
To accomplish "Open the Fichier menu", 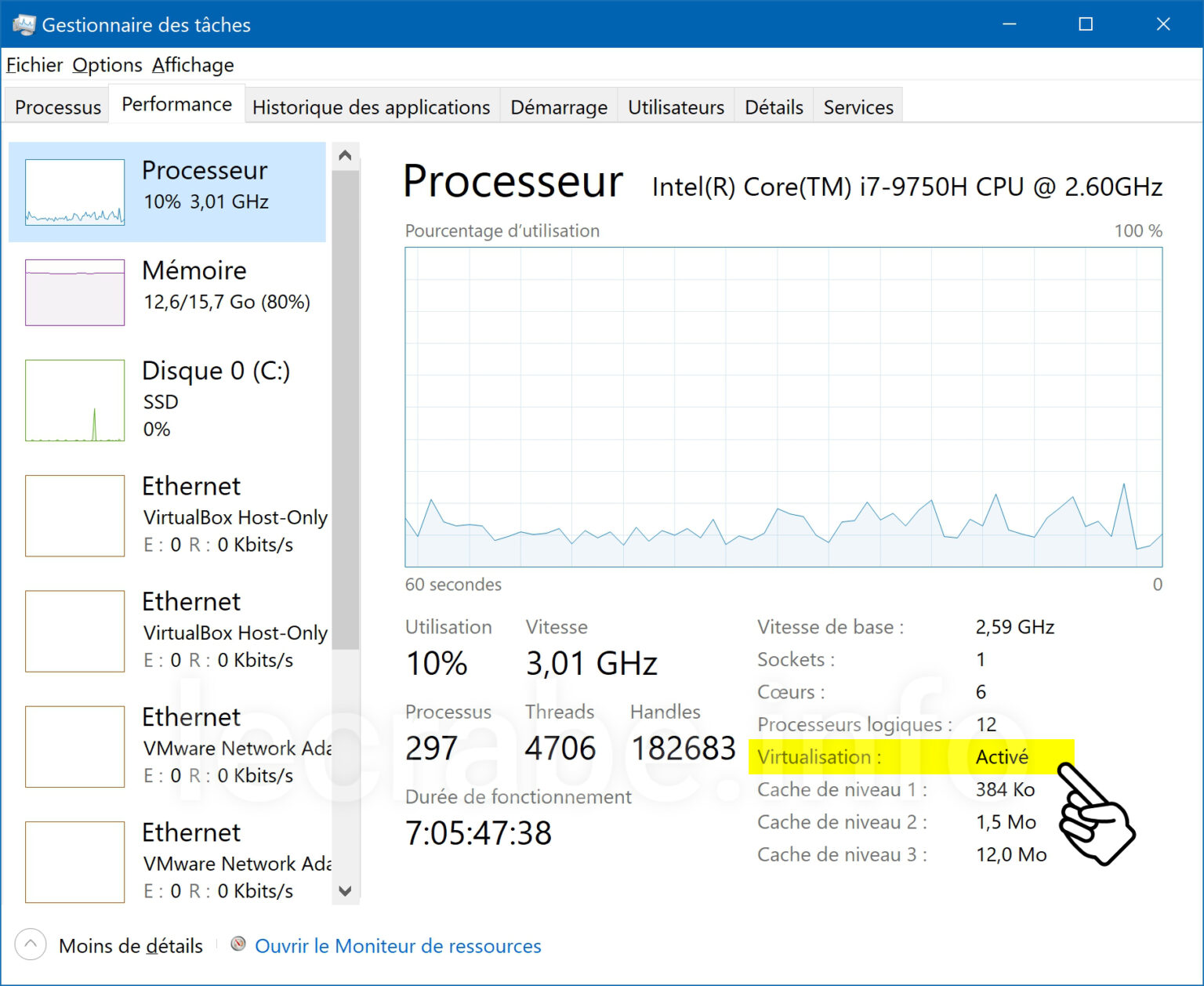I will (x=34, y=65).
